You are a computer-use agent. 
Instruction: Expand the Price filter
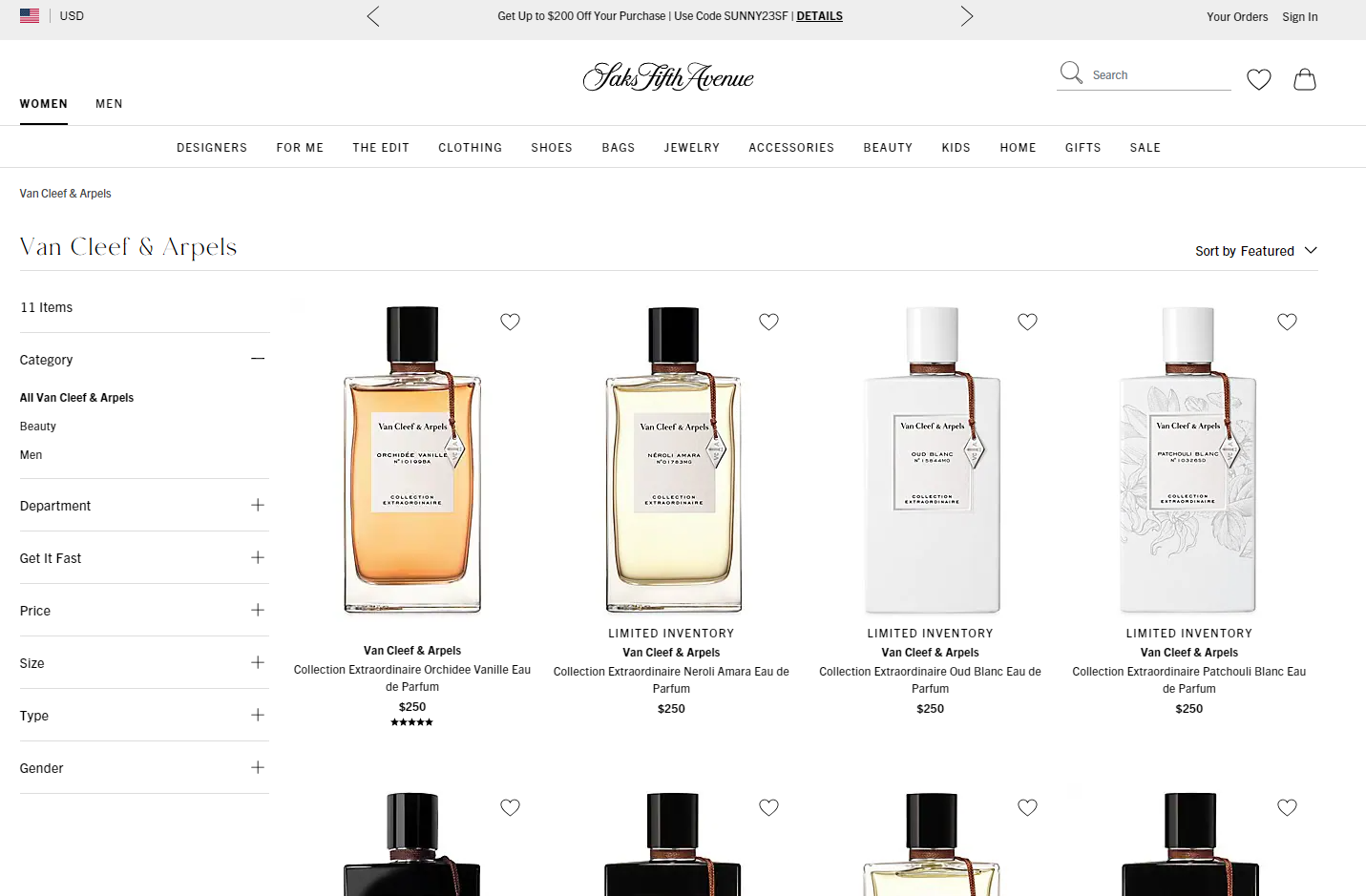(144, 611)
